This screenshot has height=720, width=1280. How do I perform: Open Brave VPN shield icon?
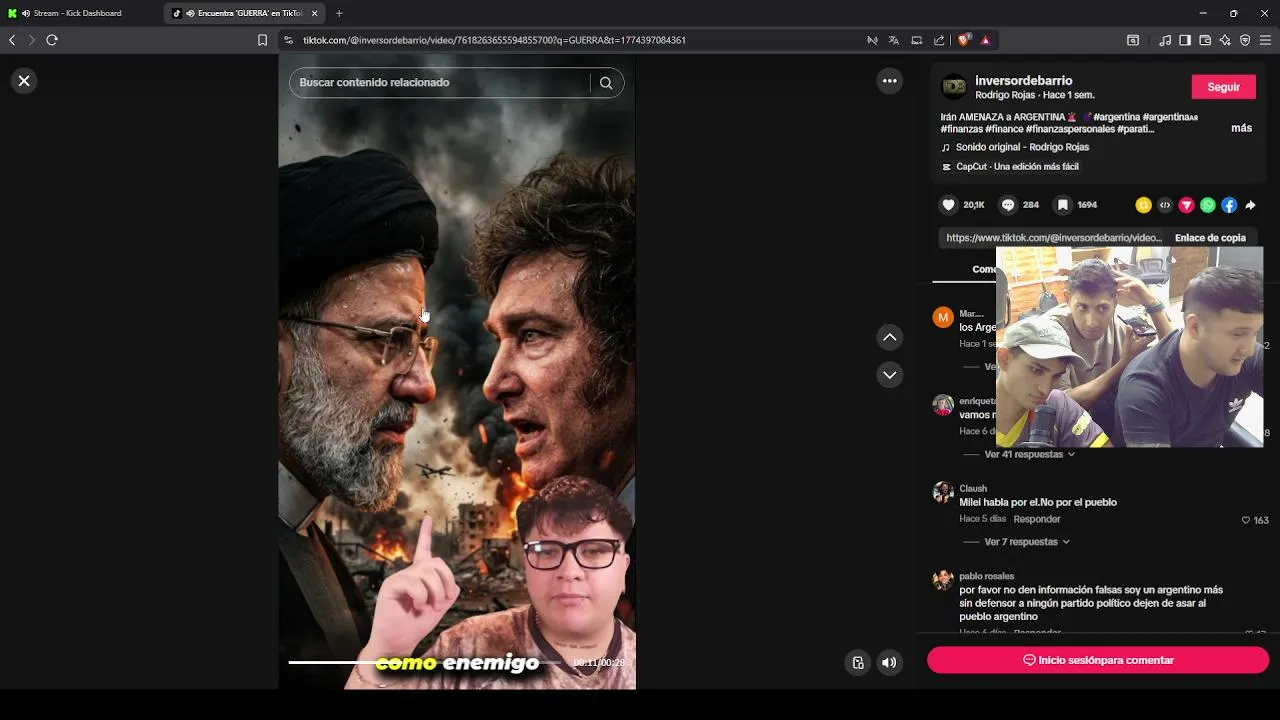(1245, 40)
